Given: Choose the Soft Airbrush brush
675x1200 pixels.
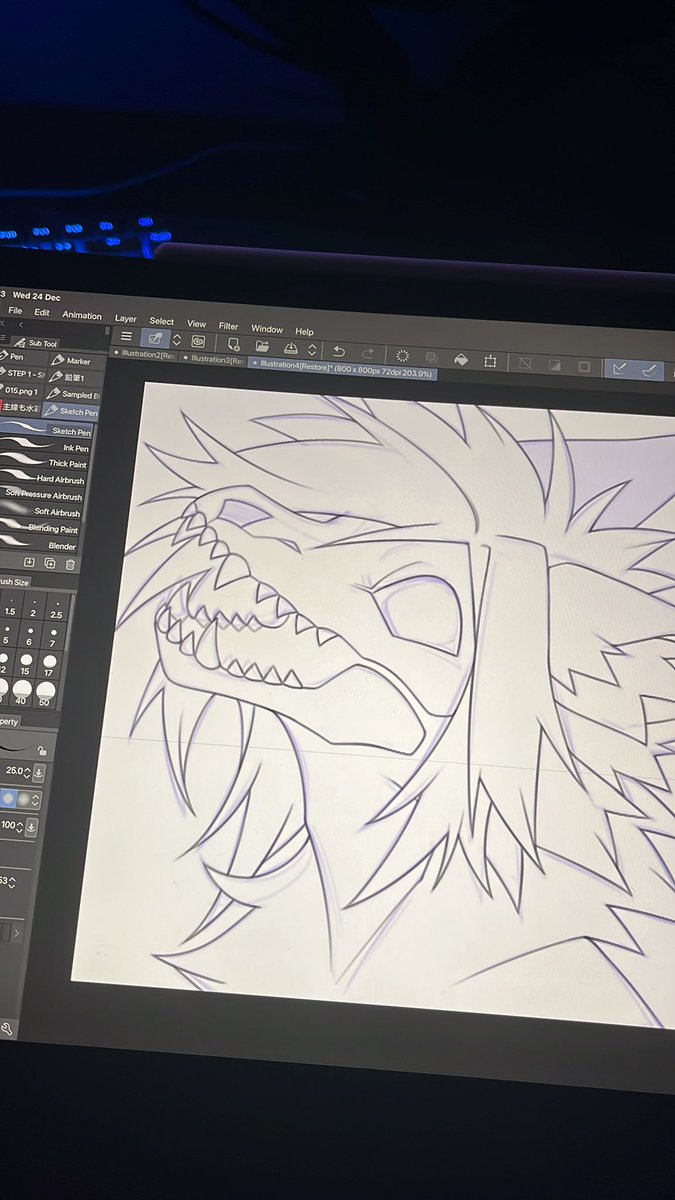Looking at the screenshot, I should click(x=42, y=512).
